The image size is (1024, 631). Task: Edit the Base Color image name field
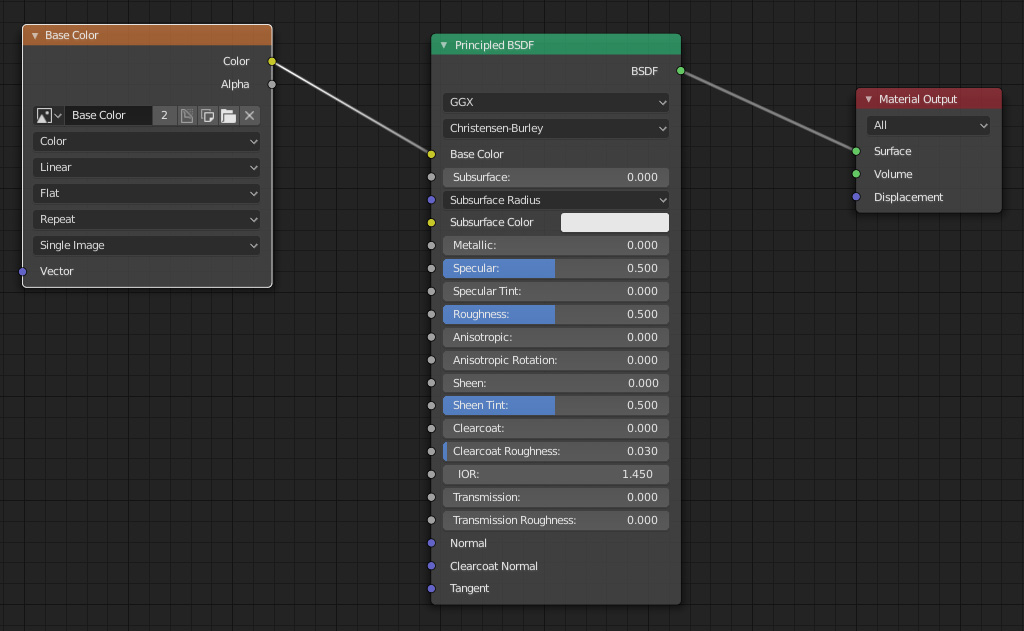(108, 116)
